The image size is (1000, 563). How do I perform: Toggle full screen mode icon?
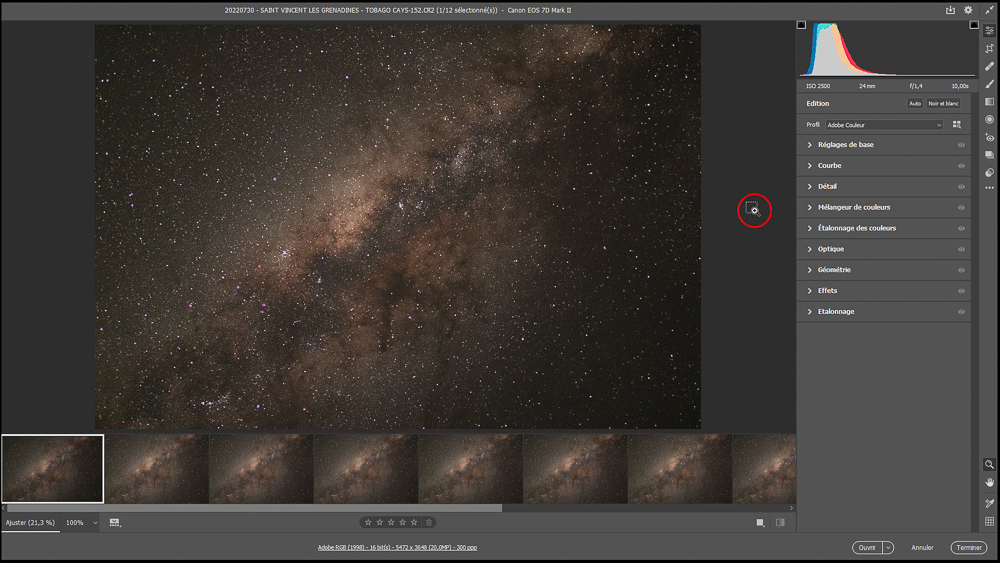989,10
